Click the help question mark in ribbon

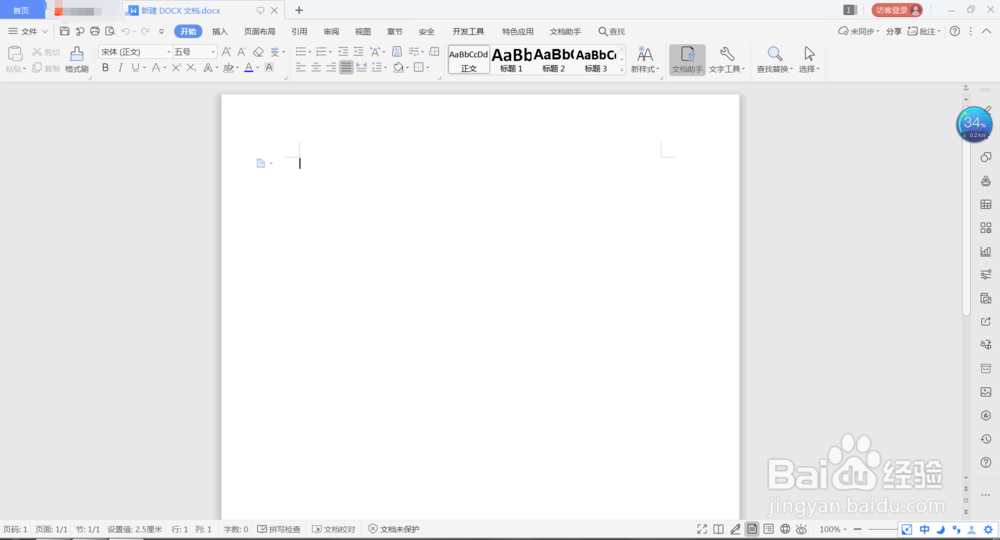(955, 31)
